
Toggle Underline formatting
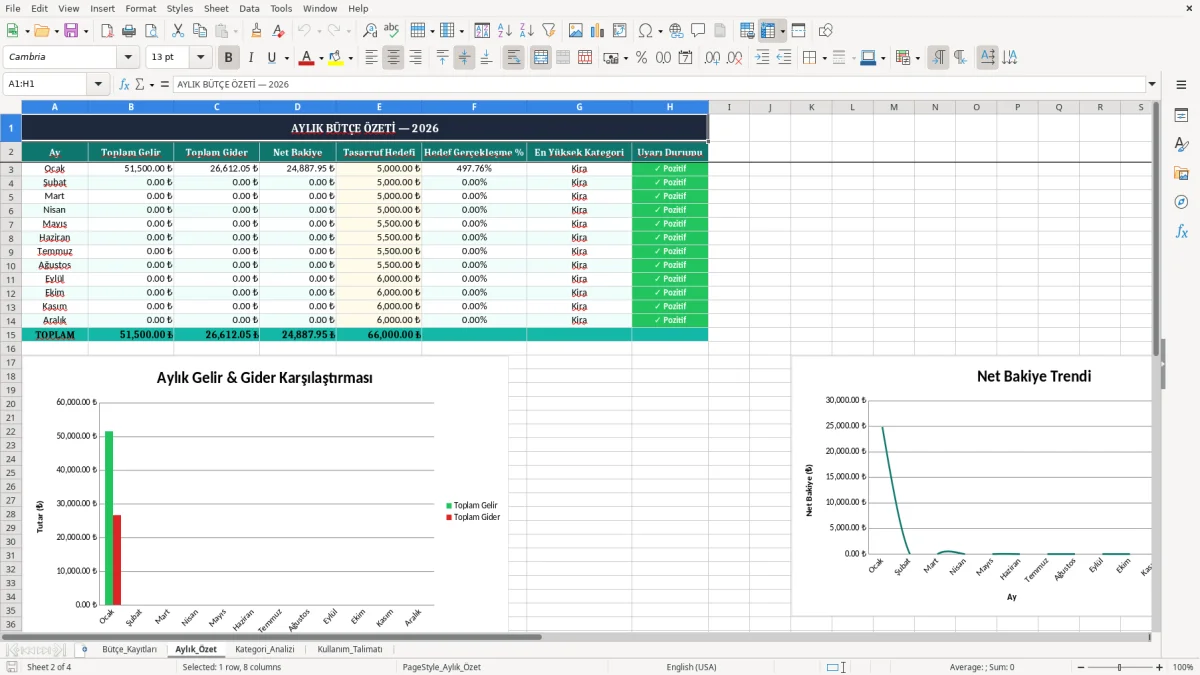(271, 58)
